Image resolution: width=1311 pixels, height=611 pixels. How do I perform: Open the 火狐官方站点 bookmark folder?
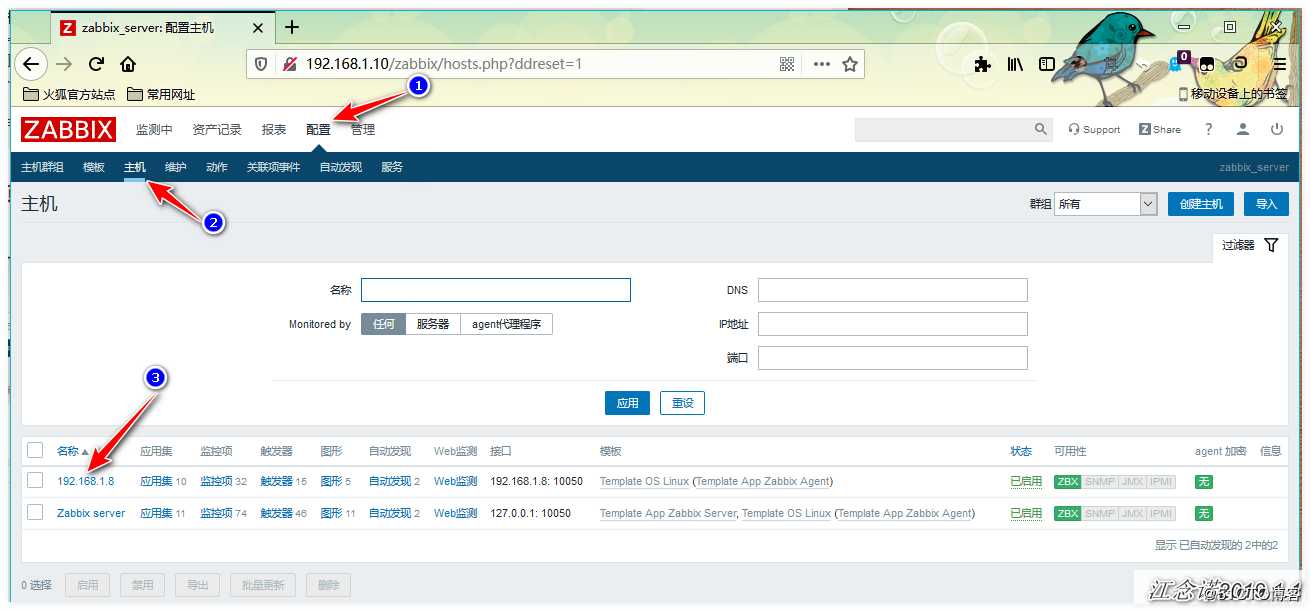point(68,95)
